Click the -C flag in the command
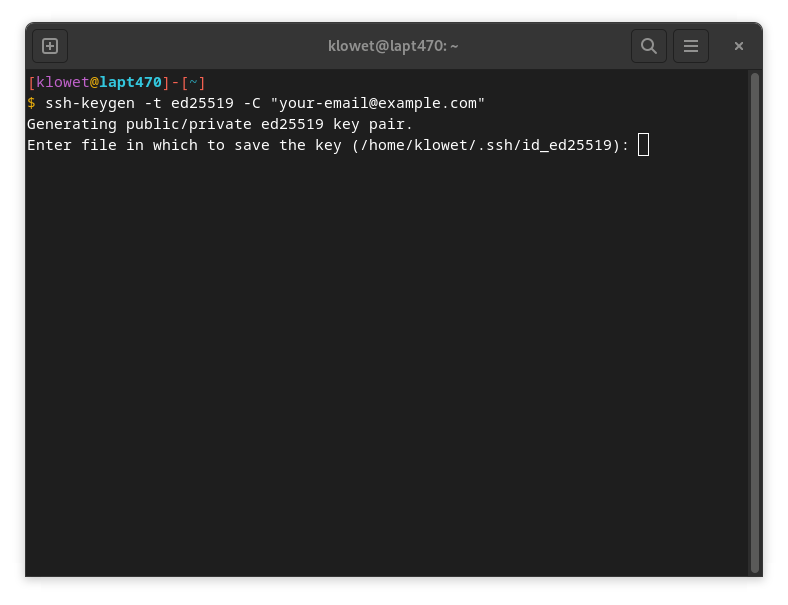This screenshot has width=788, height=605. [x=252, y=103]
